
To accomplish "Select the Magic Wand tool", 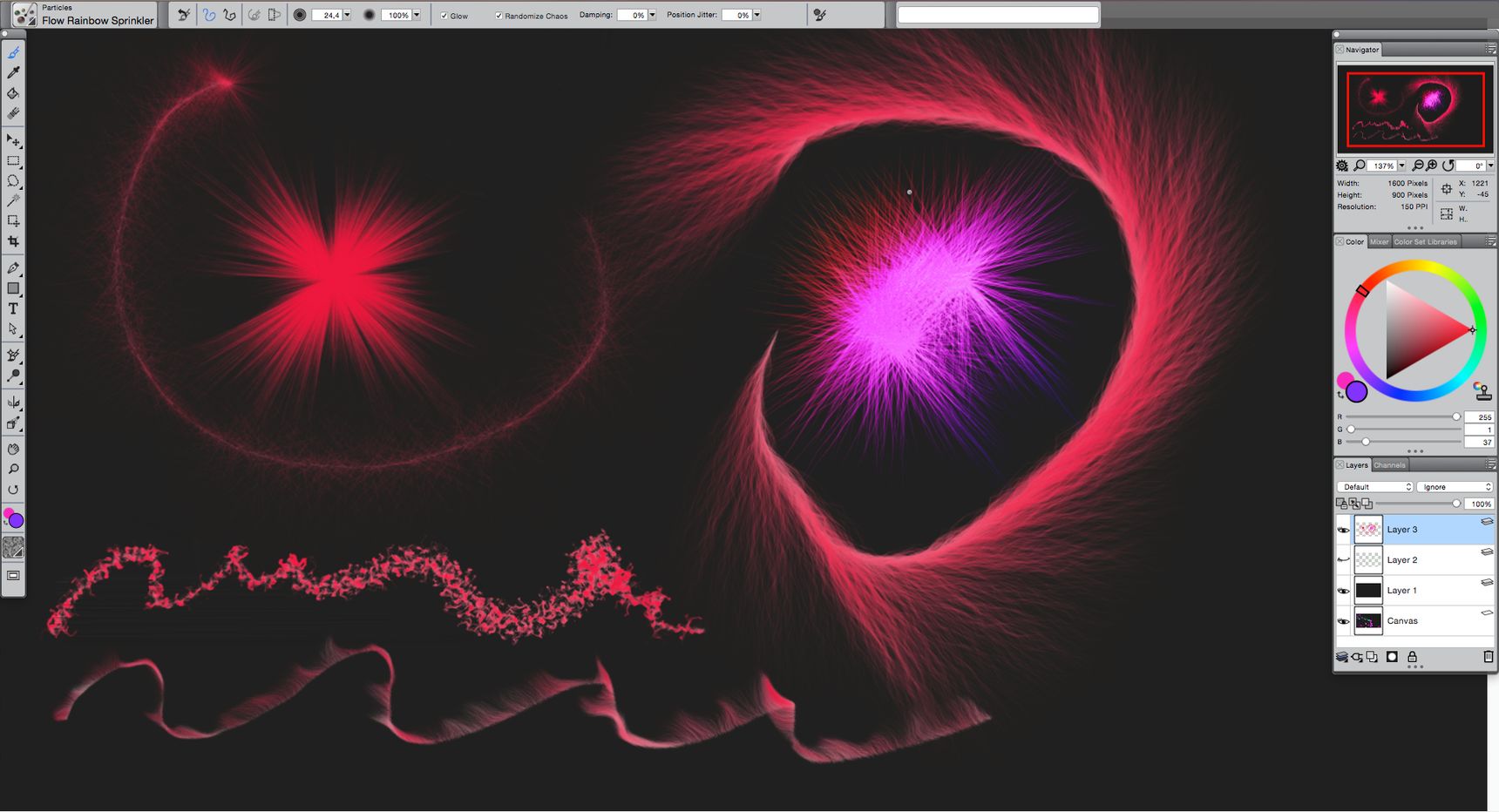I will 13,201.
